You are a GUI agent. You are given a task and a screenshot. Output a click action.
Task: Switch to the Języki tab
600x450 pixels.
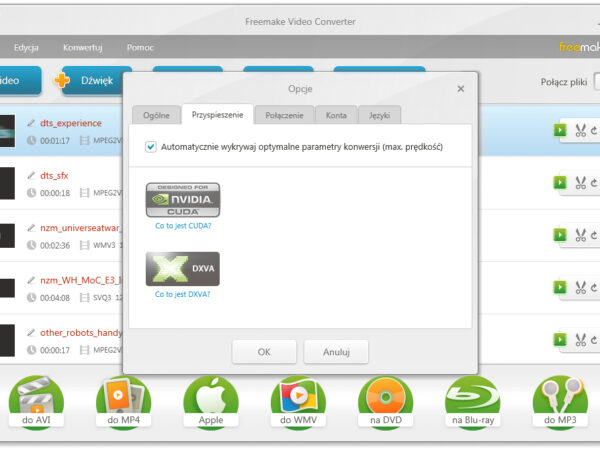click(x=380, y=115)
